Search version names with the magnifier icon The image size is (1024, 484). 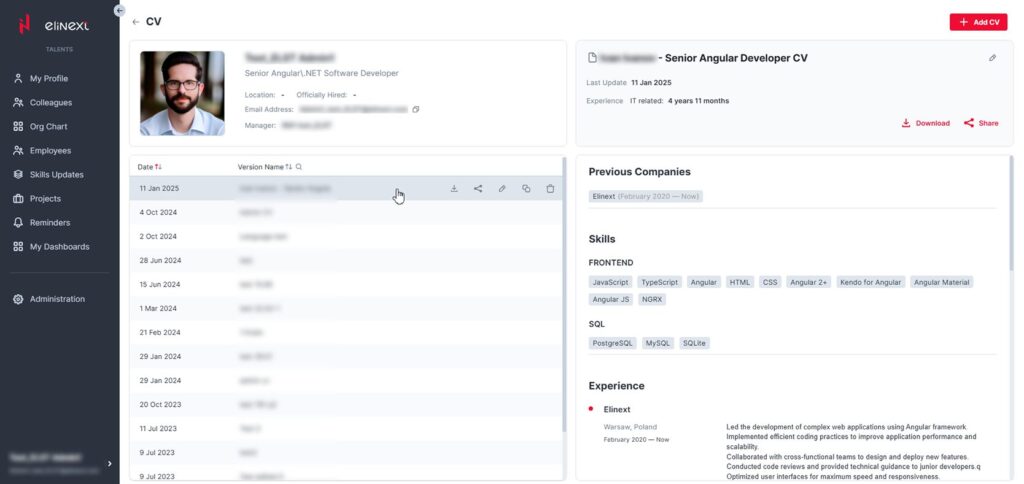299,167
